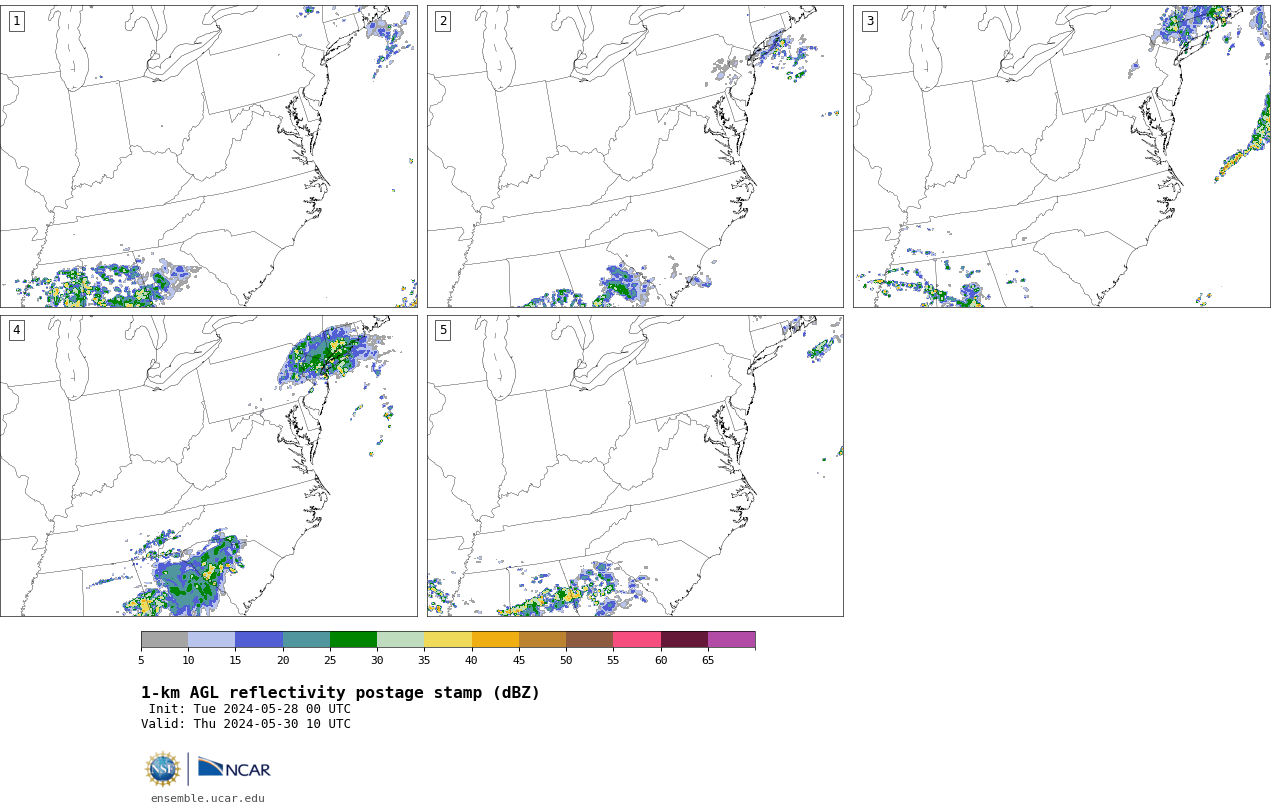
Task: Click the colorbar tick label 50
Action: coord(566,660)
